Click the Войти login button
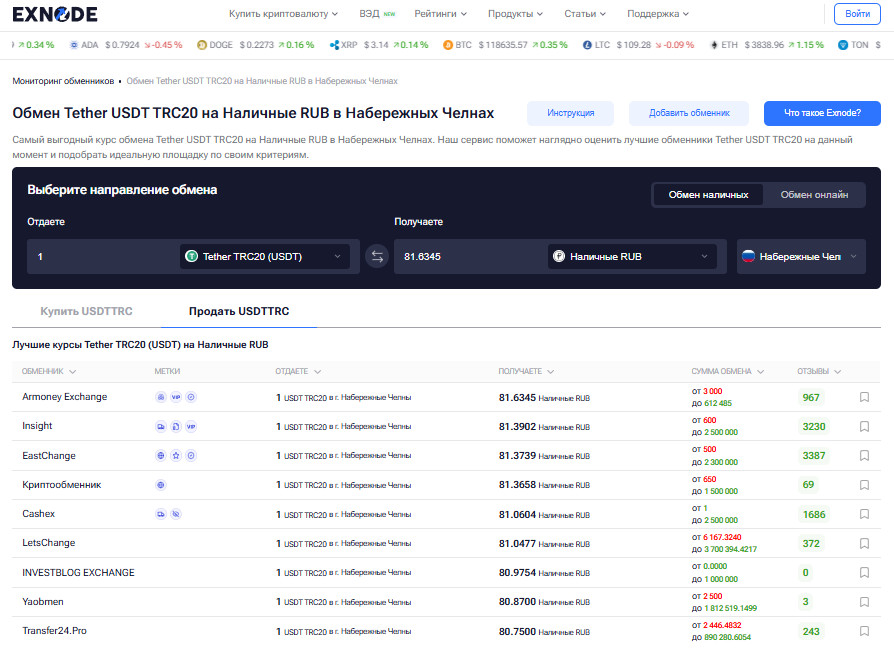The width and height of the screenshot is (894, 648). point(857,14)
